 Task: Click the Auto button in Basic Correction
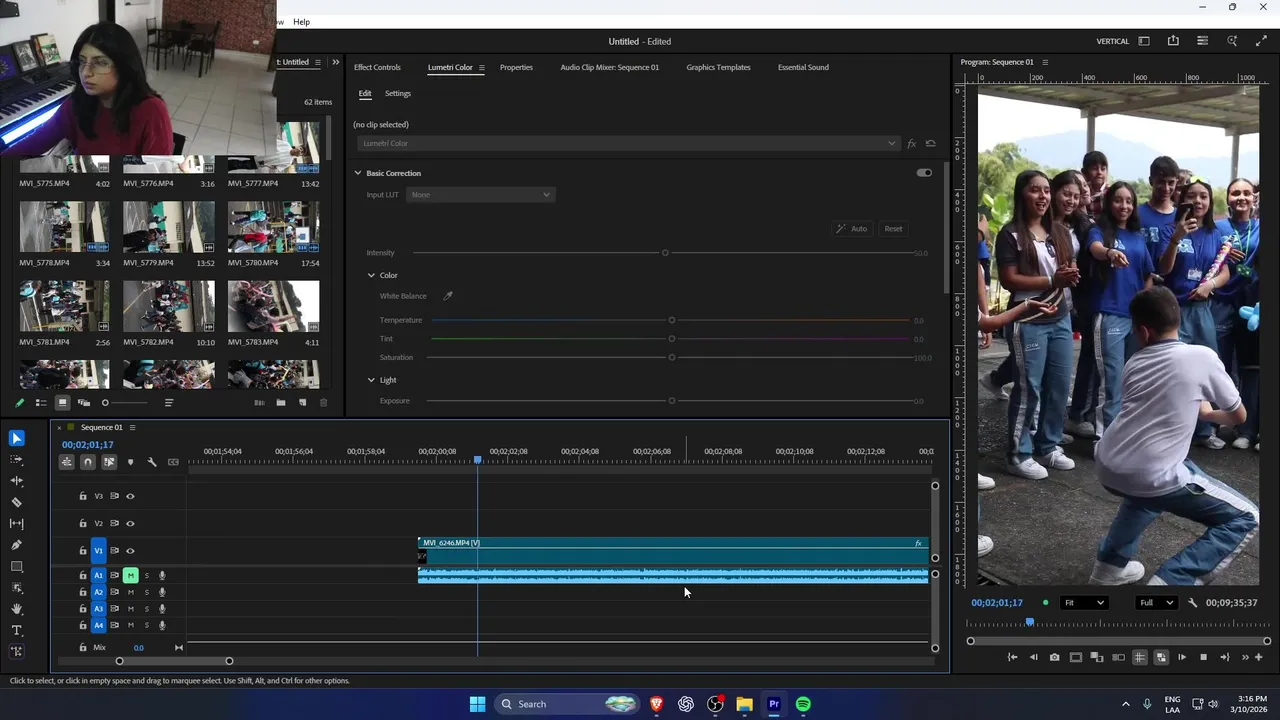(x=852, y=229)
